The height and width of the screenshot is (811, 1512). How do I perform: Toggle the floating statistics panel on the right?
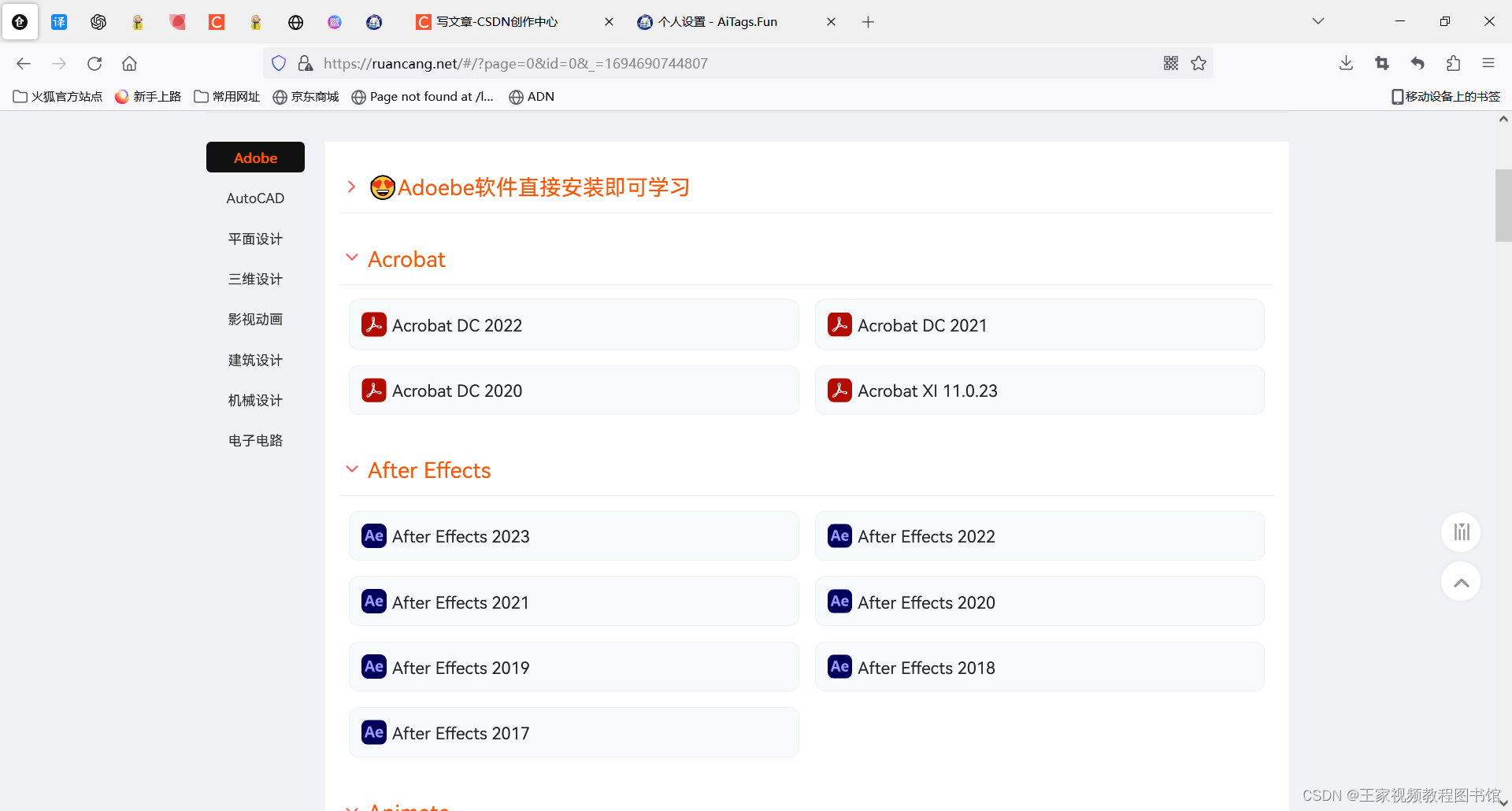[x=1460, y=531]
